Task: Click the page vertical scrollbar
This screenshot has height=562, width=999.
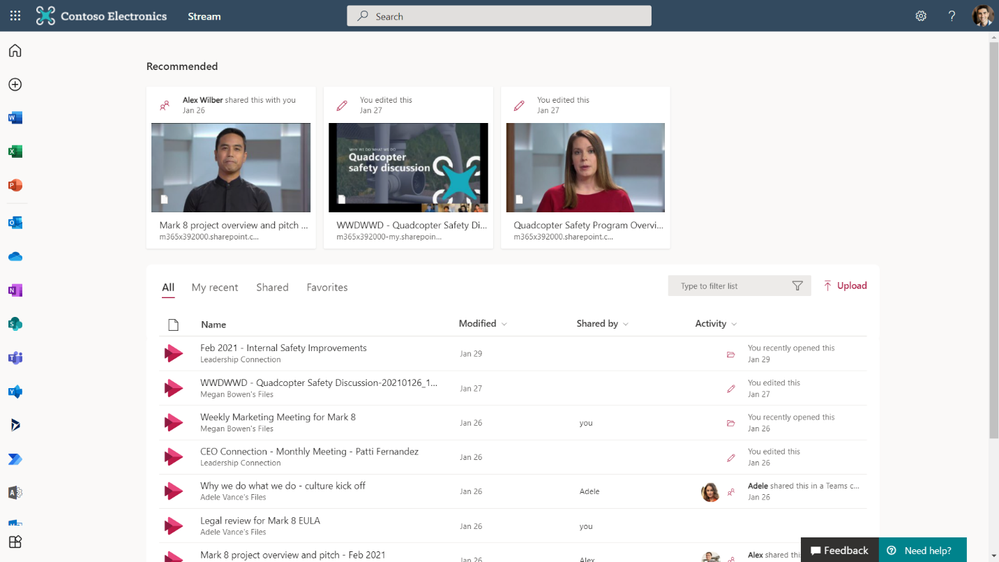Action: [x=993, y=241]
